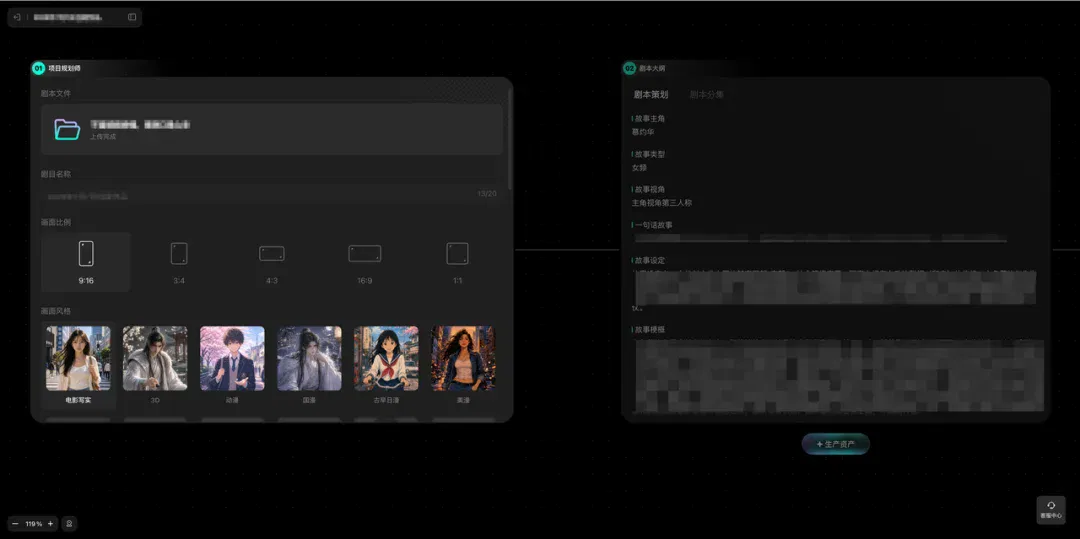Choose the 电影写实 style thumbnail
This screenshot has width=1080, height=539.
(x=79, y=359)
